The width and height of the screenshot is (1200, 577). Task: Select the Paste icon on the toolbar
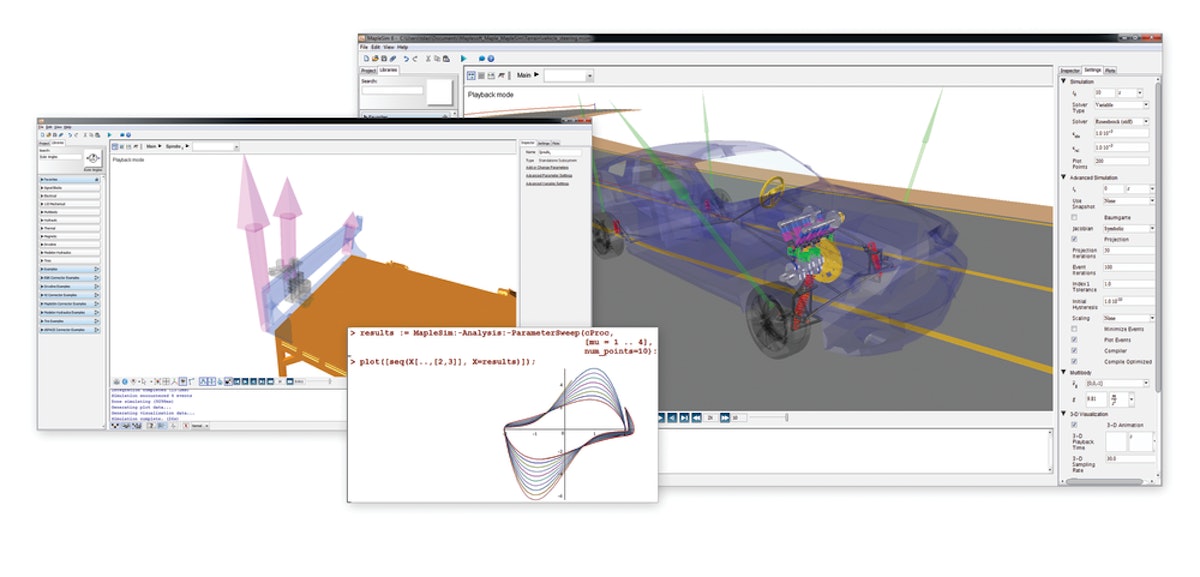coord(446,58)
